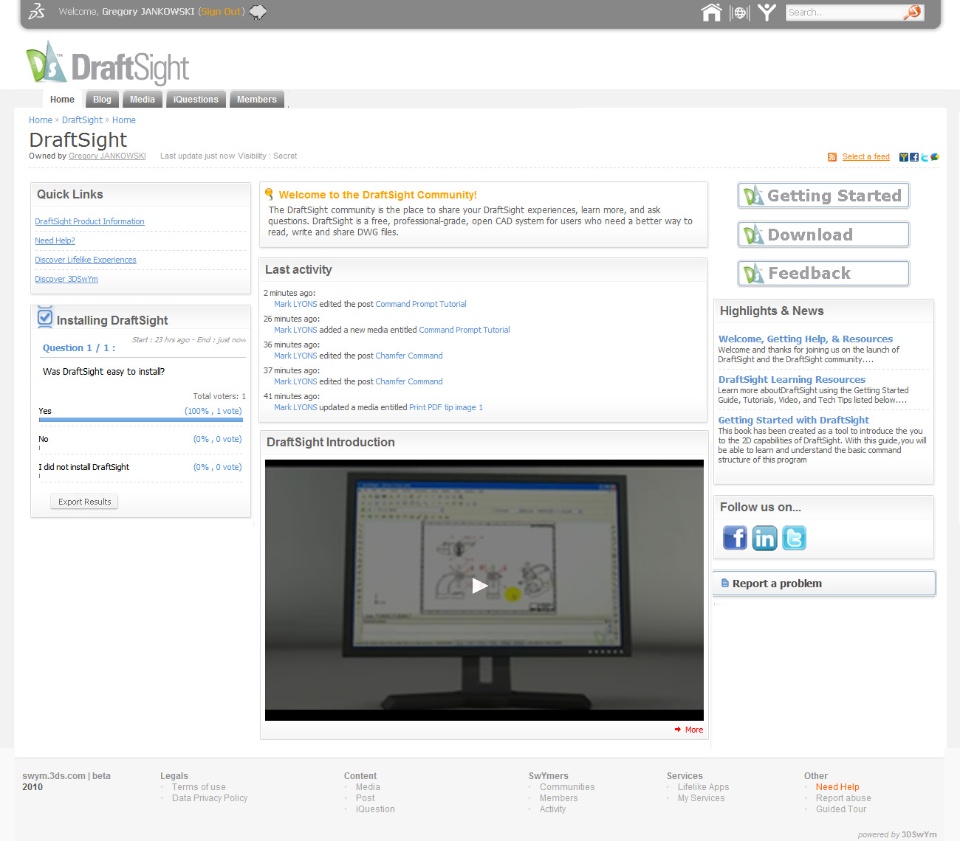The width and height of the screenshot is (960, 841).
Task: Click into the Search field
Action: (844, 12)
